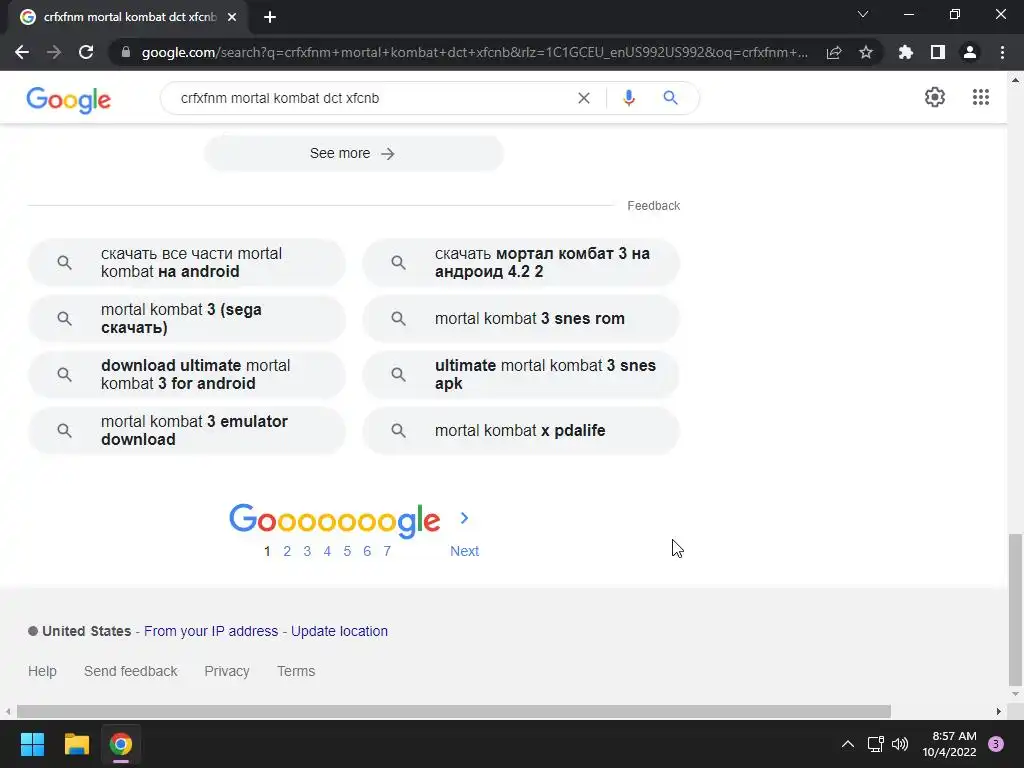Open new tab with plus button
Image resolution: width=1024 pixels, height=768 pixels.
coord(270,17)
